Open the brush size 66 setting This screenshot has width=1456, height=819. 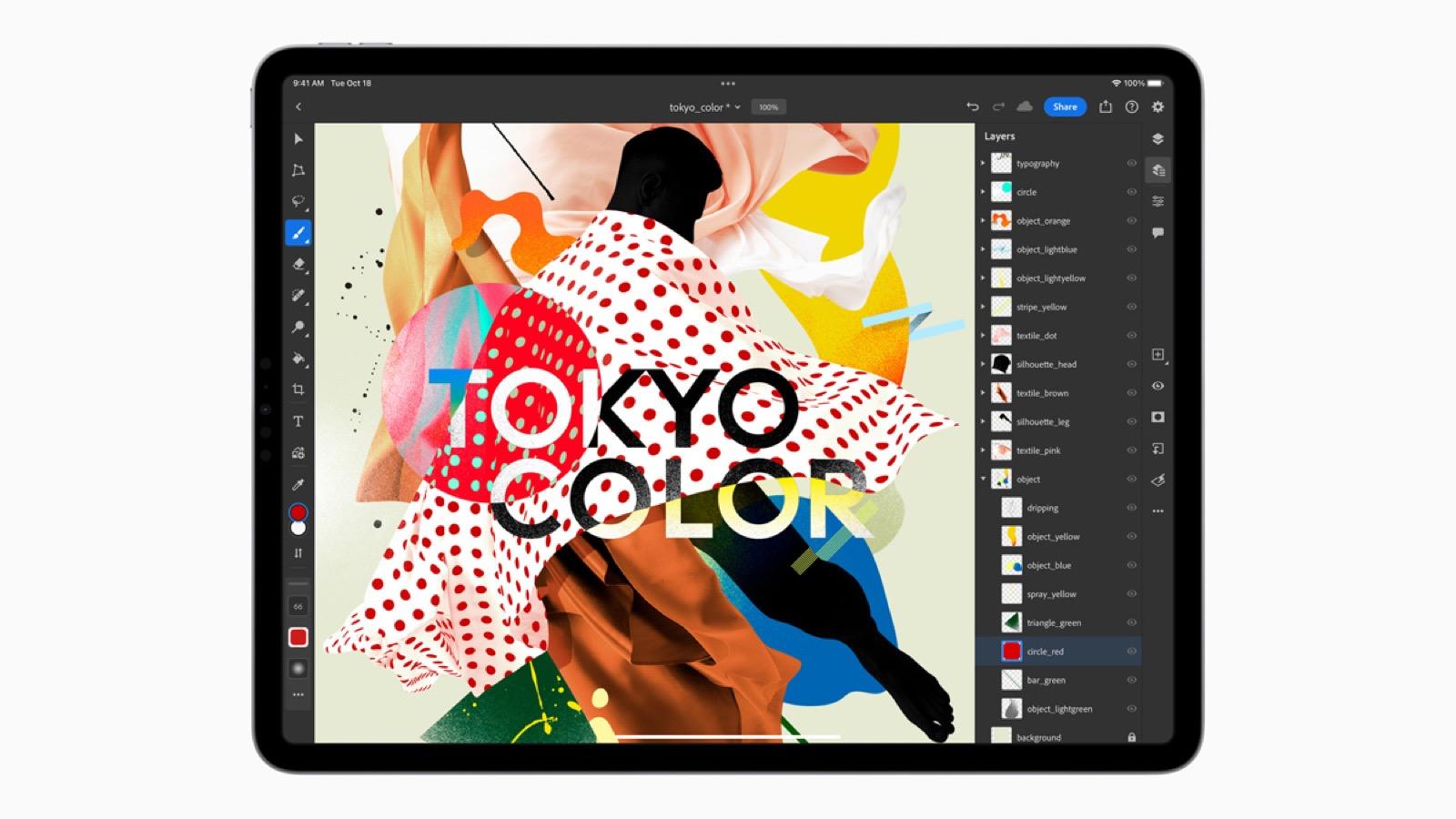pos(298,606)
